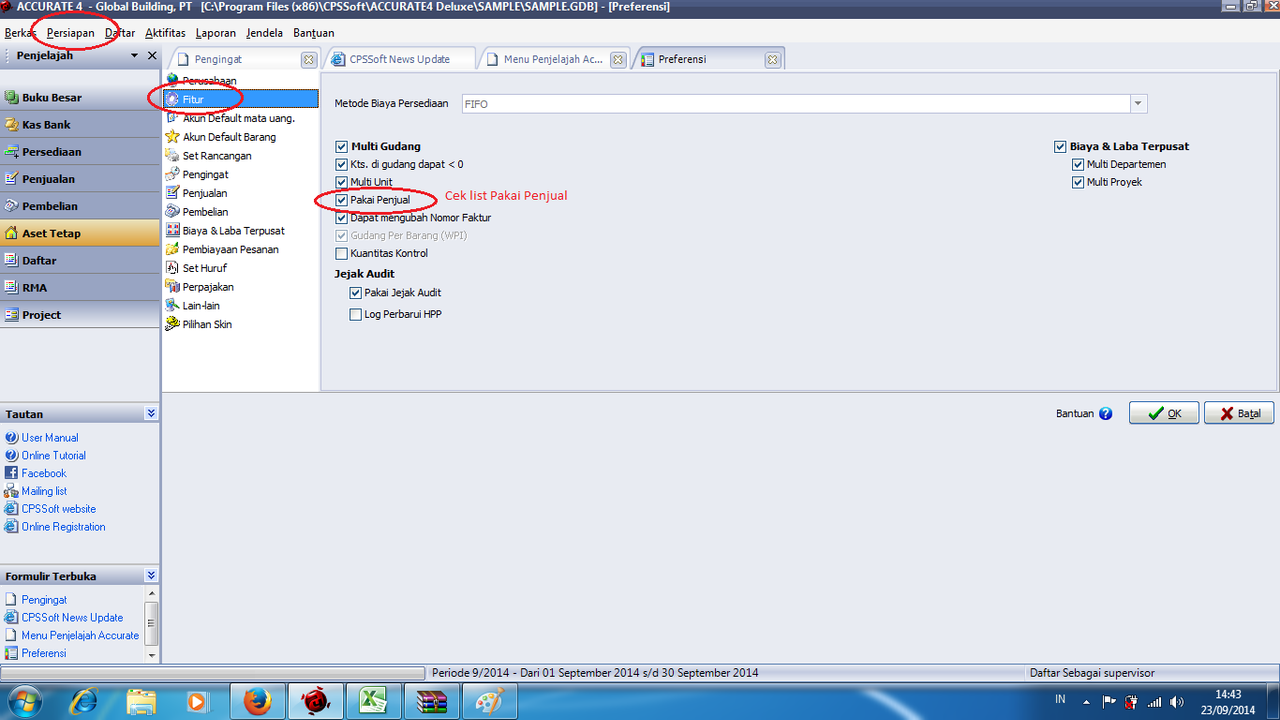Collapse the Tautan section
This screenshot has height=720, width=1280.
150,414
